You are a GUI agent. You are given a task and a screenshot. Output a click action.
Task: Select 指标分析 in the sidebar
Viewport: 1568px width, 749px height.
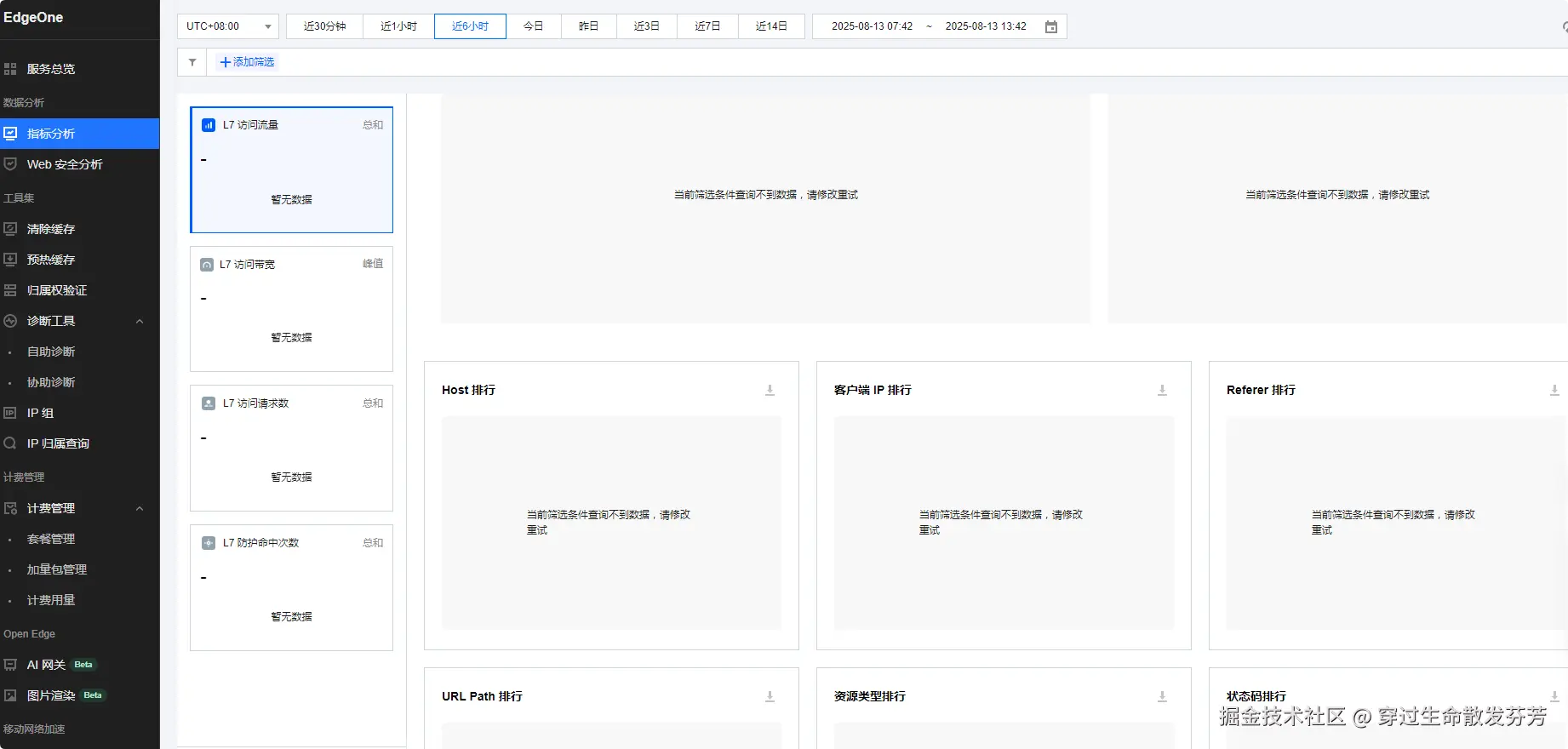(x=79, y=134)
